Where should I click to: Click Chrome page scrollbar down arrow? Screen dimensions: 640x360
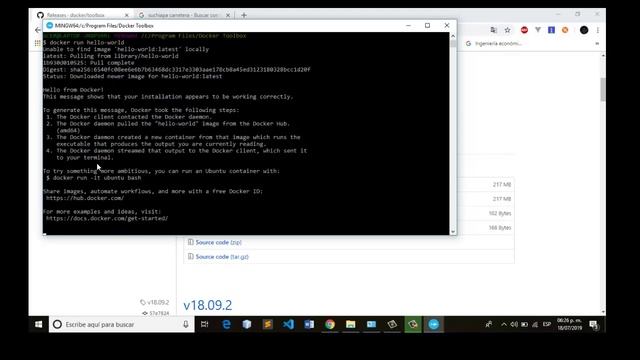(603, 312)
